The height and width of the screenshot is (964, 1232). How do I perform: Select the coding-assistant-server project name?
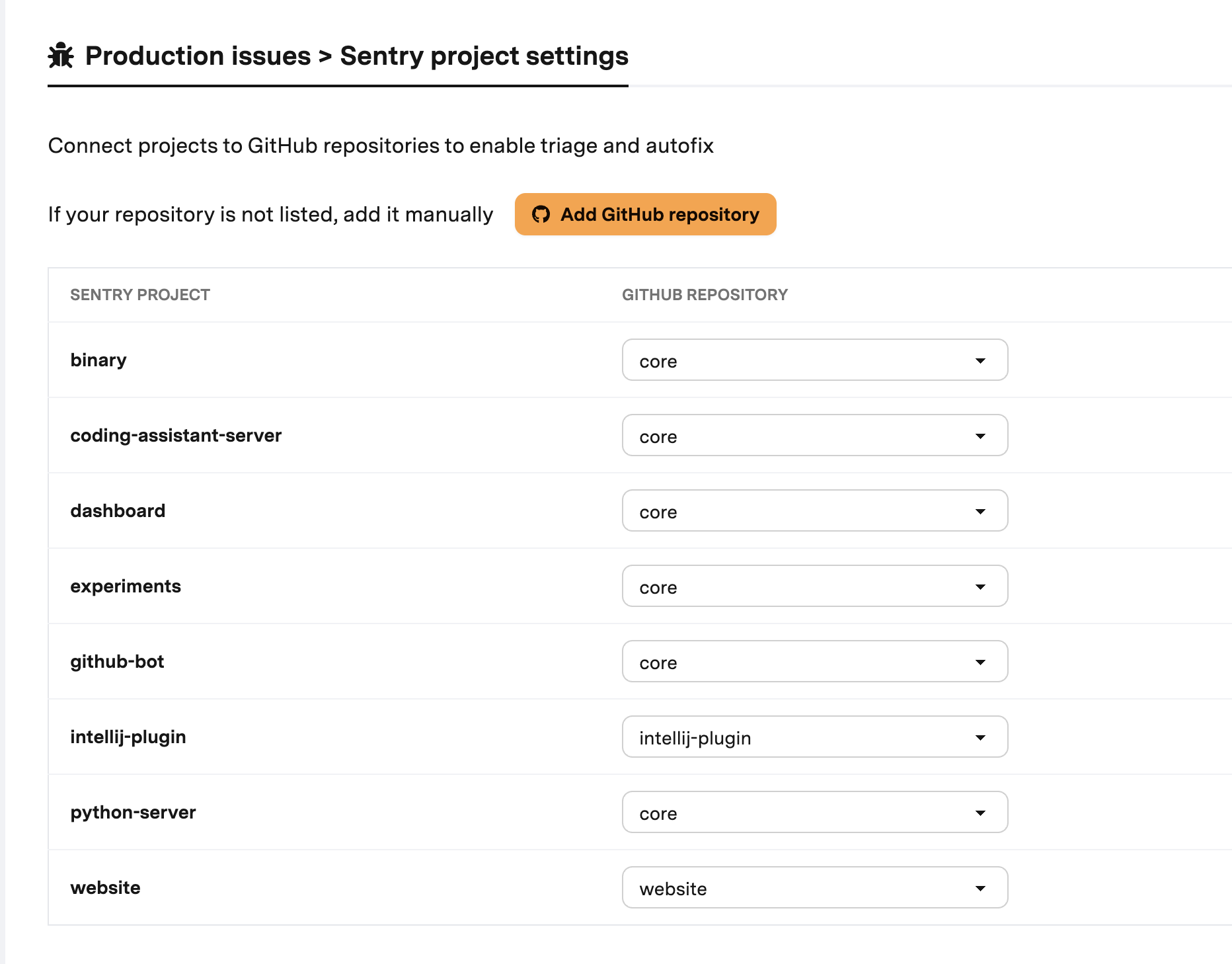click(176, 435)
